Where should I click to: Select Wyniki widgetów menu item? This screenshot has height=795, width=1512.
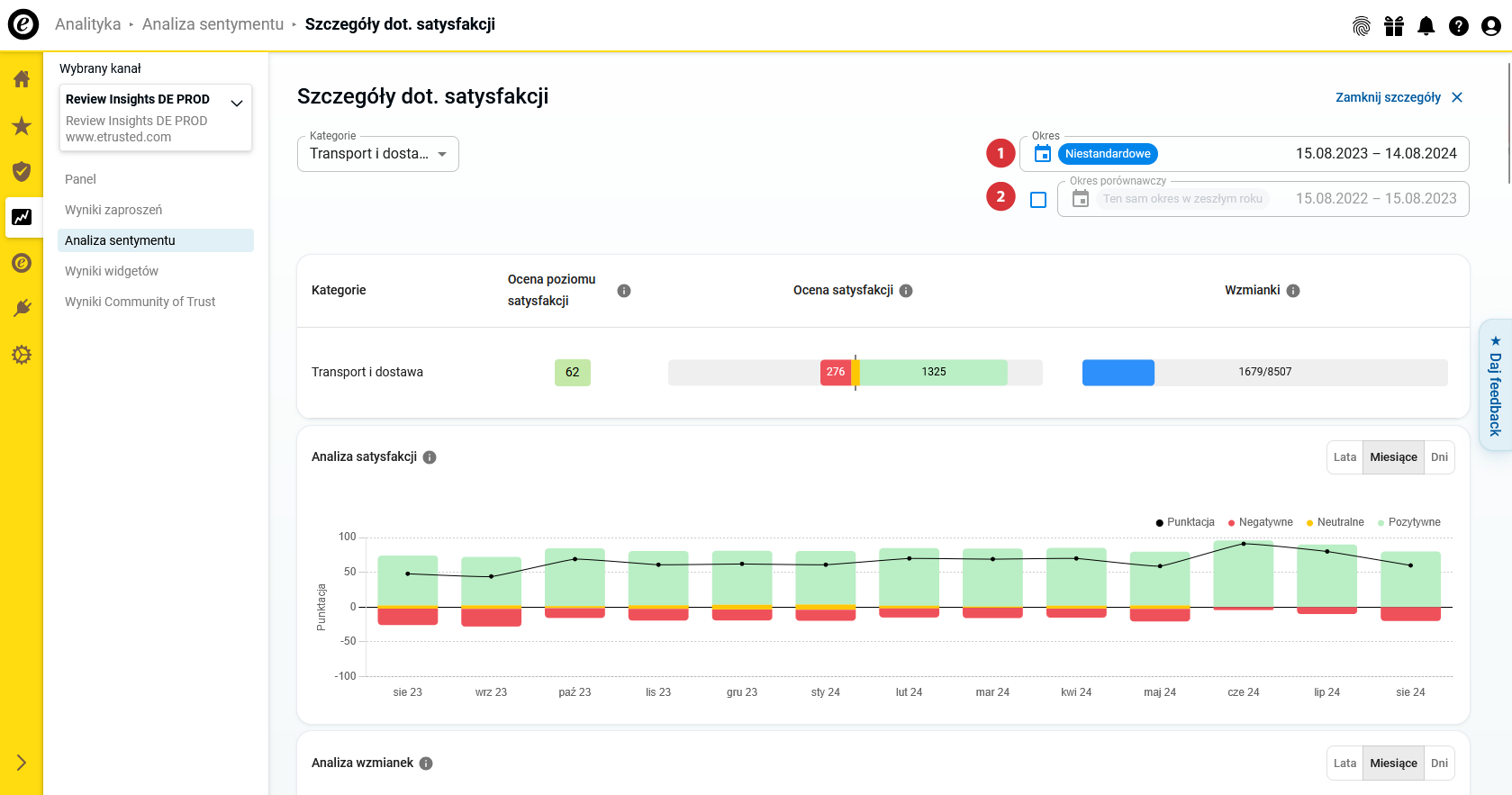[x=112, y=271]
